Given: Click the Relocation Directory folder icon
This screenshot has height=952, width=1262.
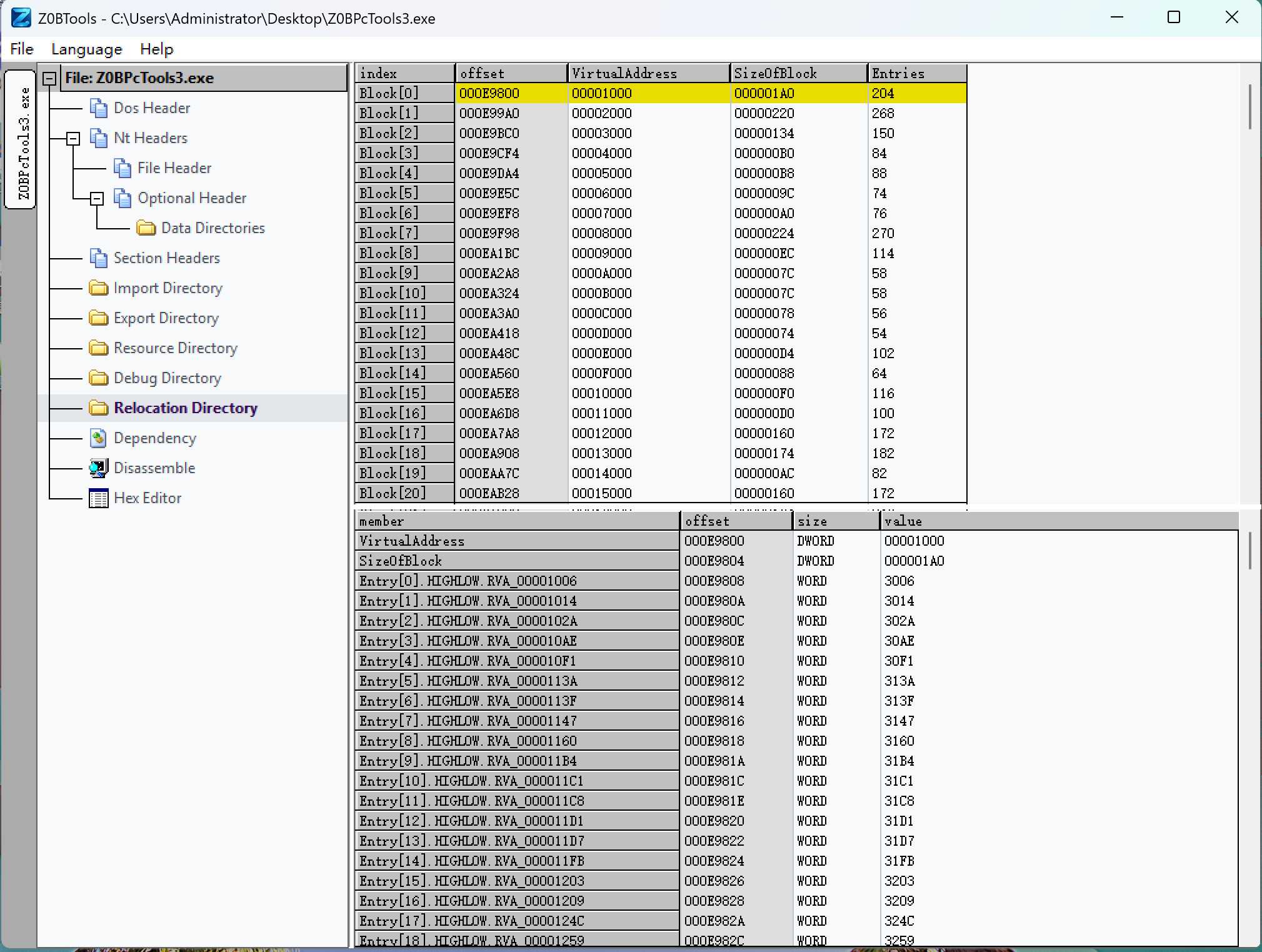Looking at the screenshot, I should pyautogui.click(x=98, y=408).
